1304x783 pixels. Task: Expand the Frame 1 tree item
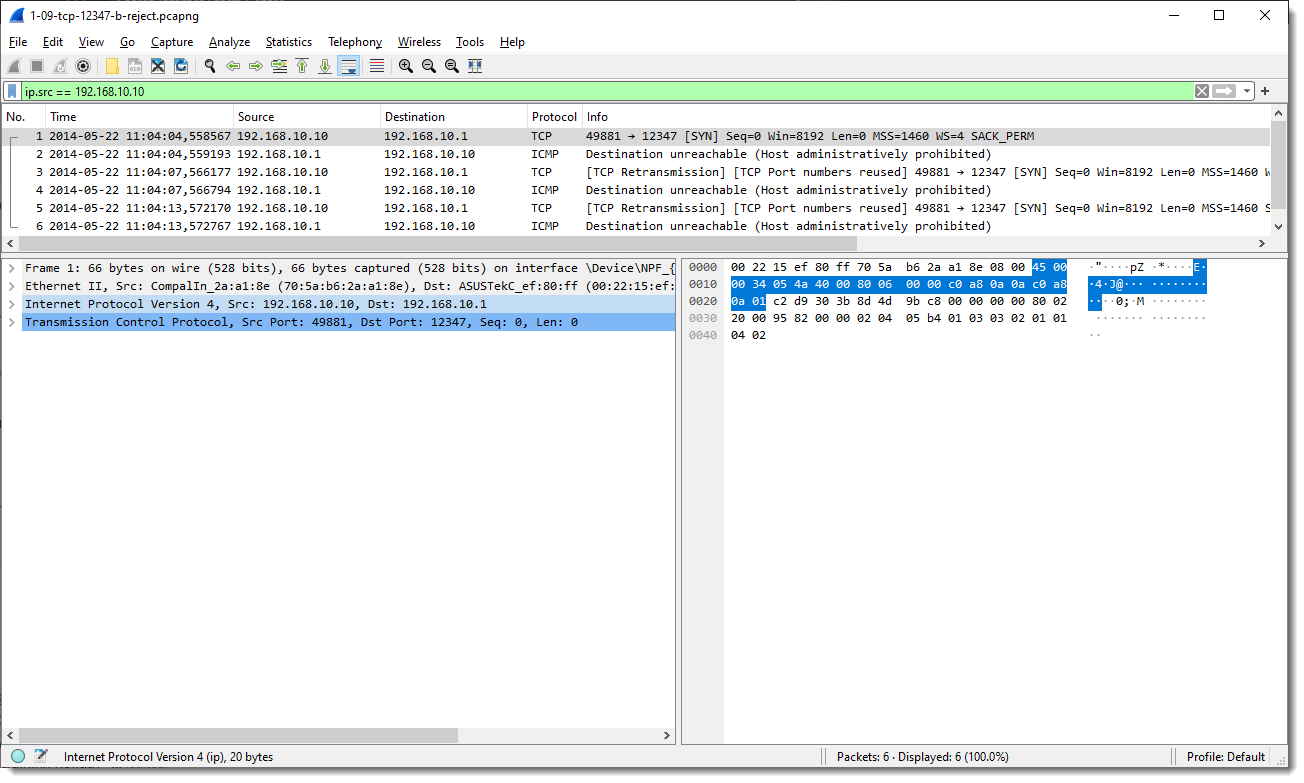tap(11, 268)
